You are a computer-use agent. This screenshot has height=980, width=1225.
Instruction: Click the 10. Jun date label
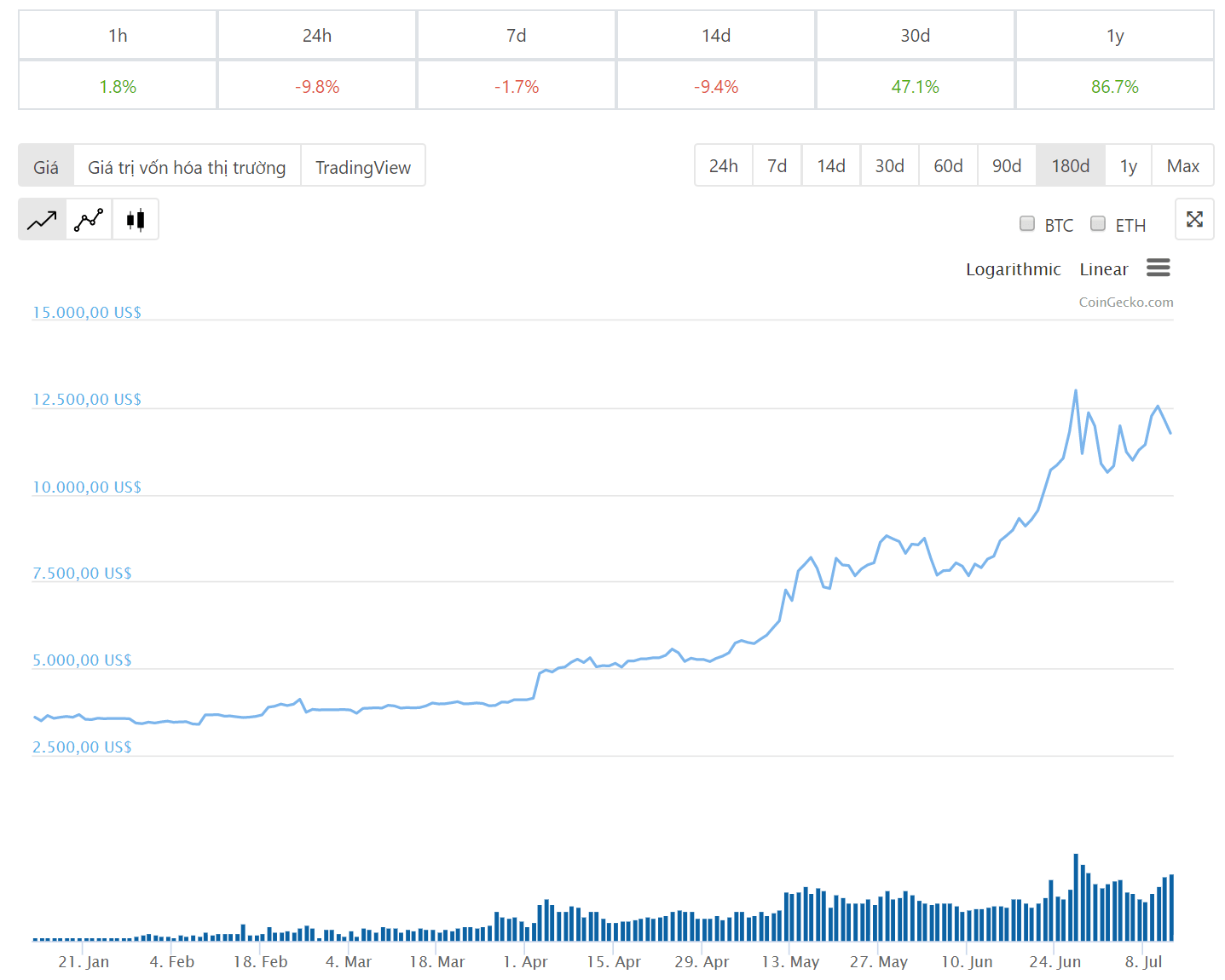click(x=967, y=961)
